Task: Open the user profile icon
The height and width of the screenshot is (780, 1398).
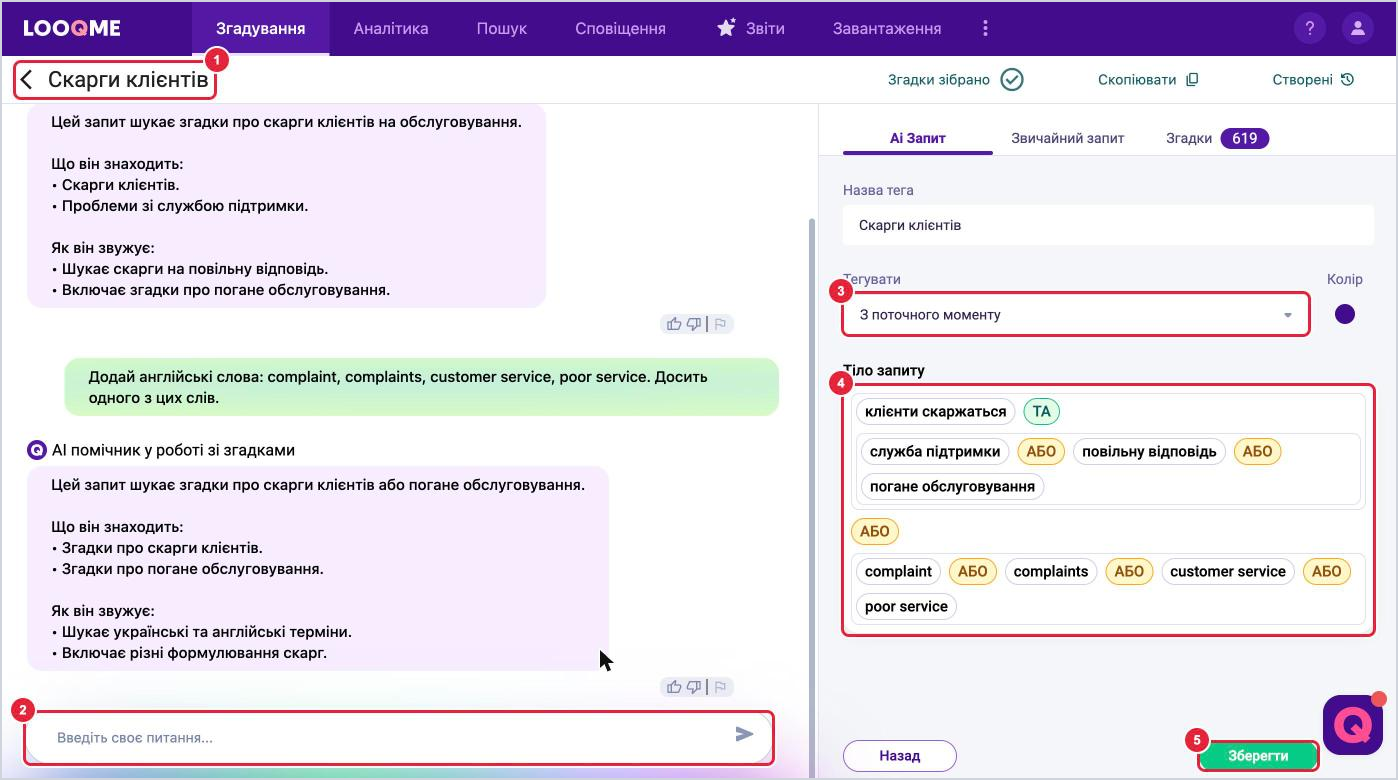Action: tap(1357, 28)
